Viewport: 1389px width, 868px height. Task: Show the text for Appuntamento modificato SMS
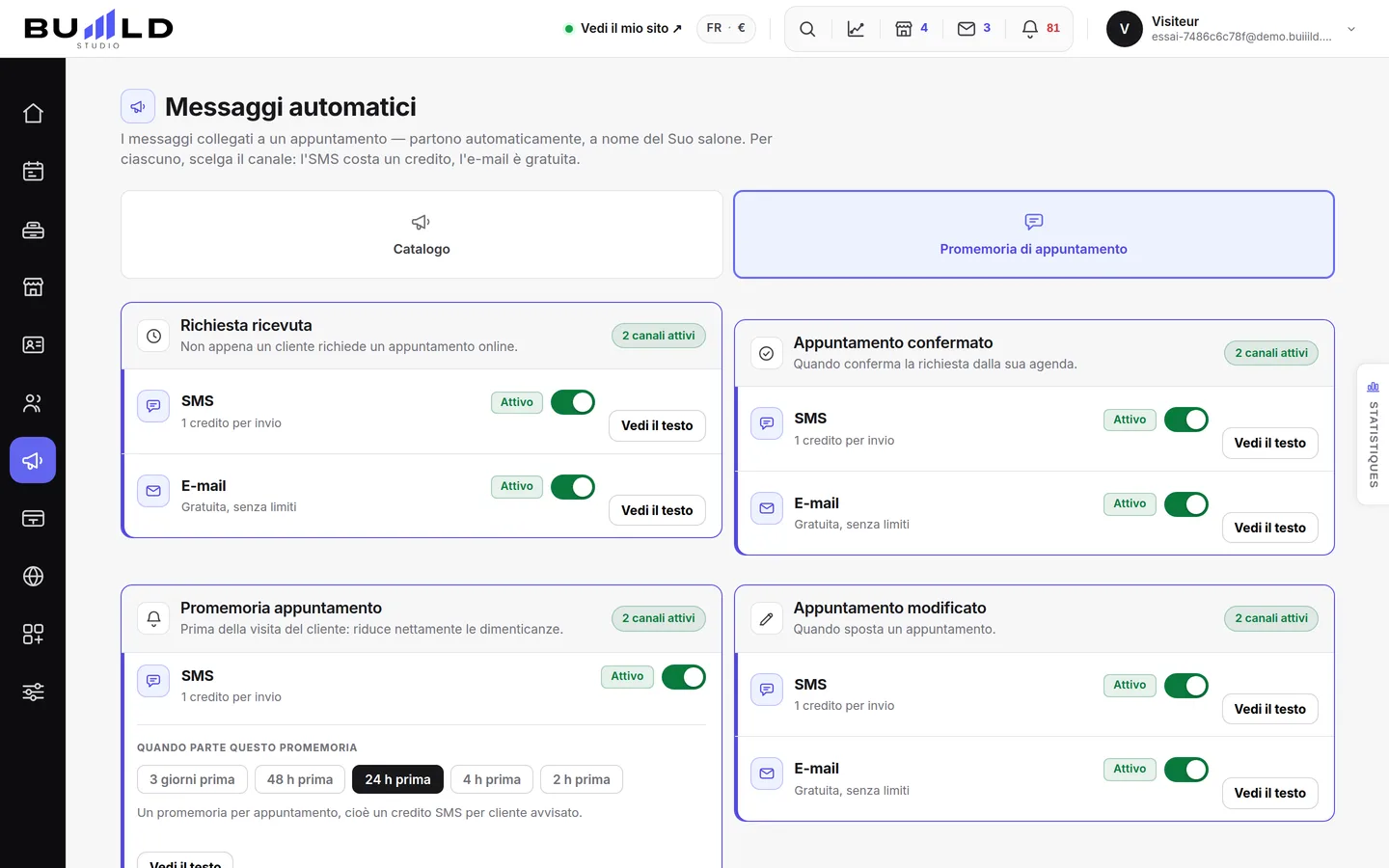[x=1270, y=709]
